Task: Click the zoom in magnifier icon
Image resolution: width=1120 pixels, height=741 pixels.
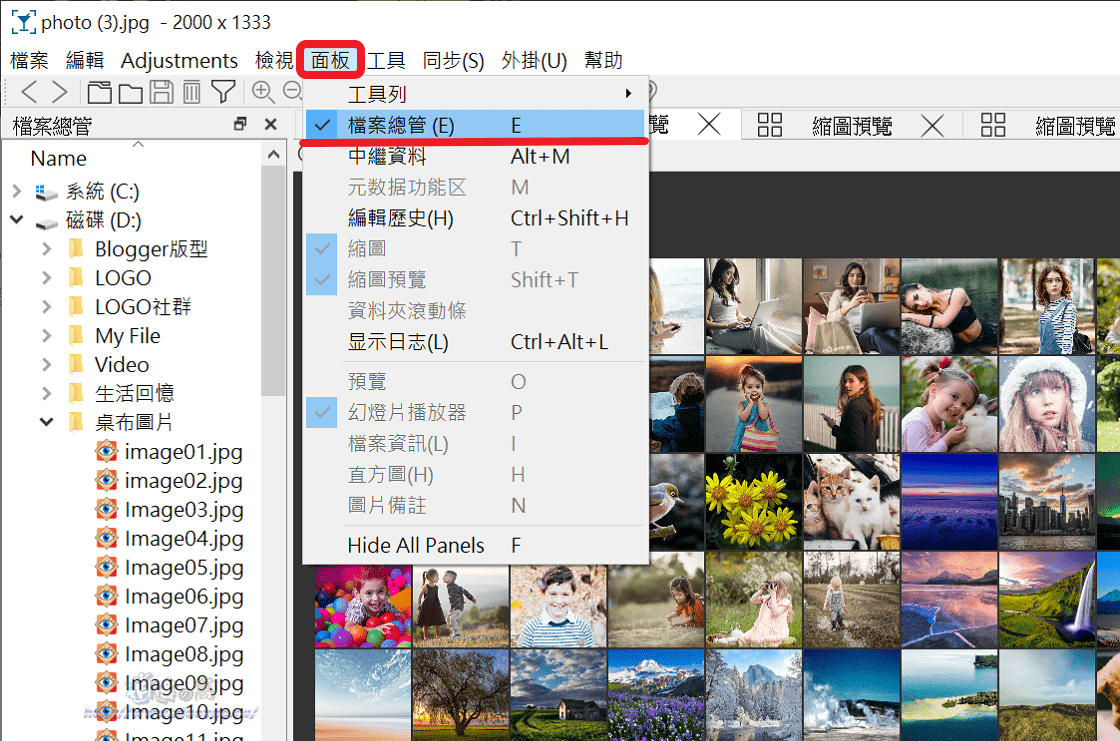Action: click(x=263, y=91)
